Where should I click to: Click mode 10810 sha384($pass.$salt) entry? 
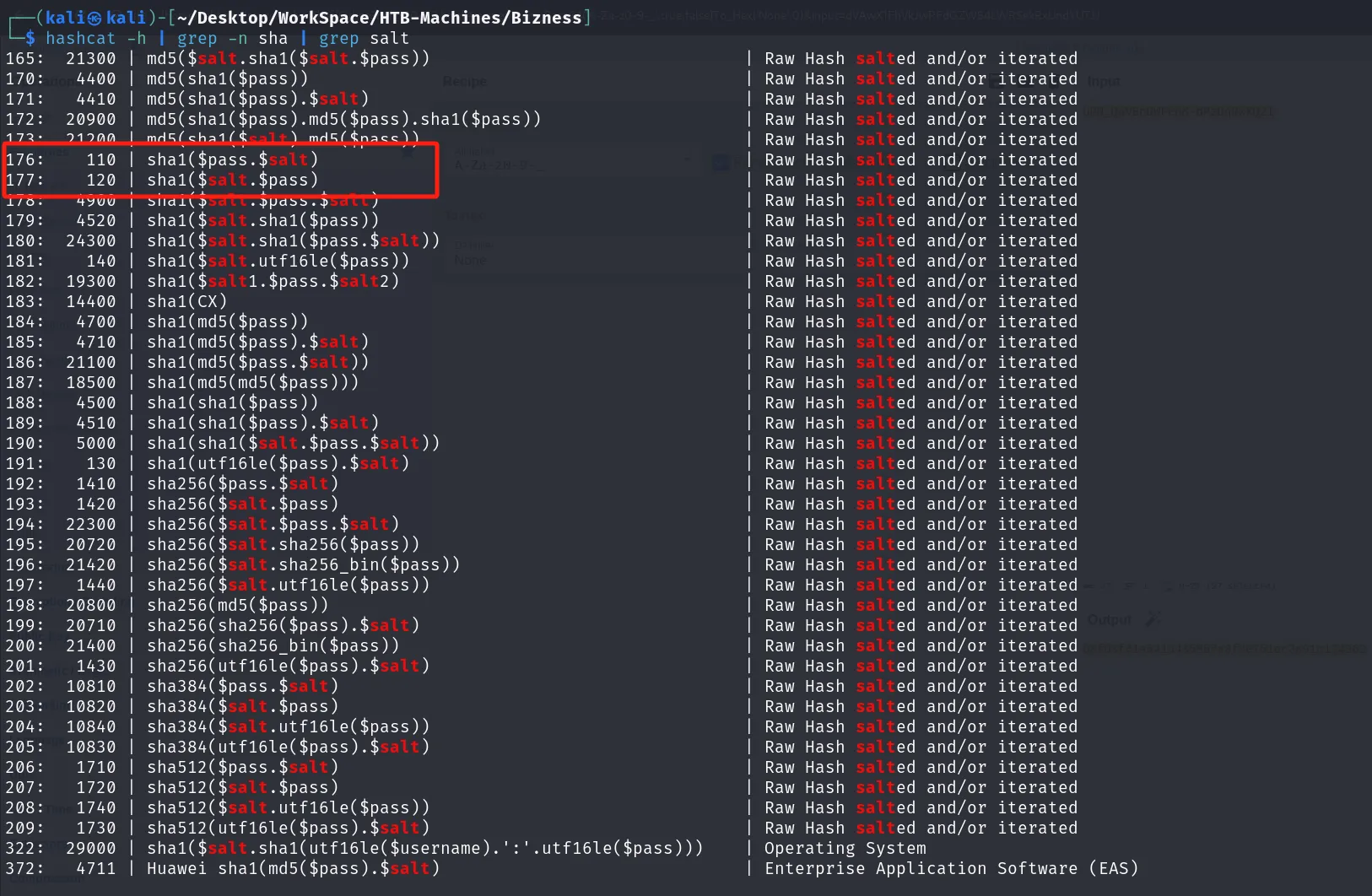point(242,686)
